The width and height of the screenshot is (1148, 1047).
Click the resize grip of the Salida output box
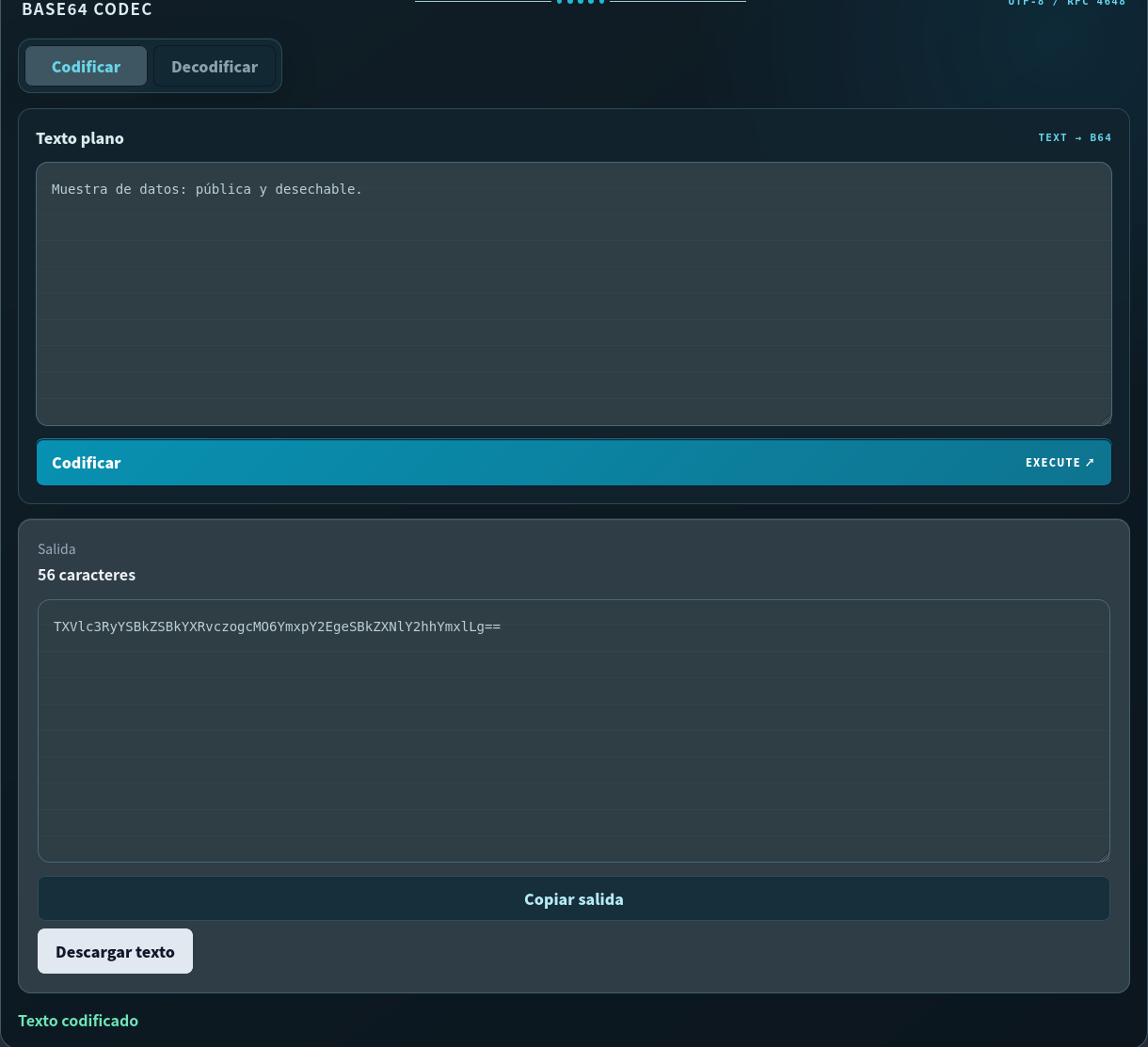click(1104, 856)
